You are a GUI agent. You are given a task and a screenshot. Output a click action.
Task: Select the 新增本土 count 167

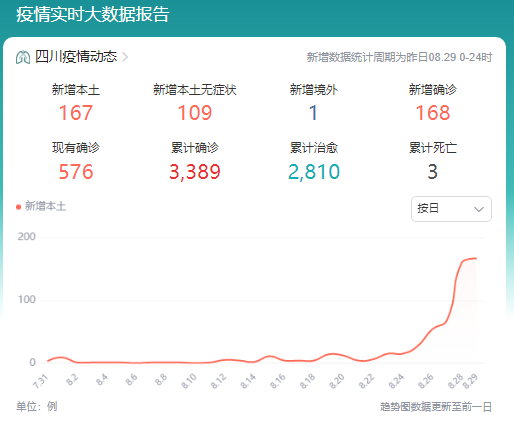(76, 113)
